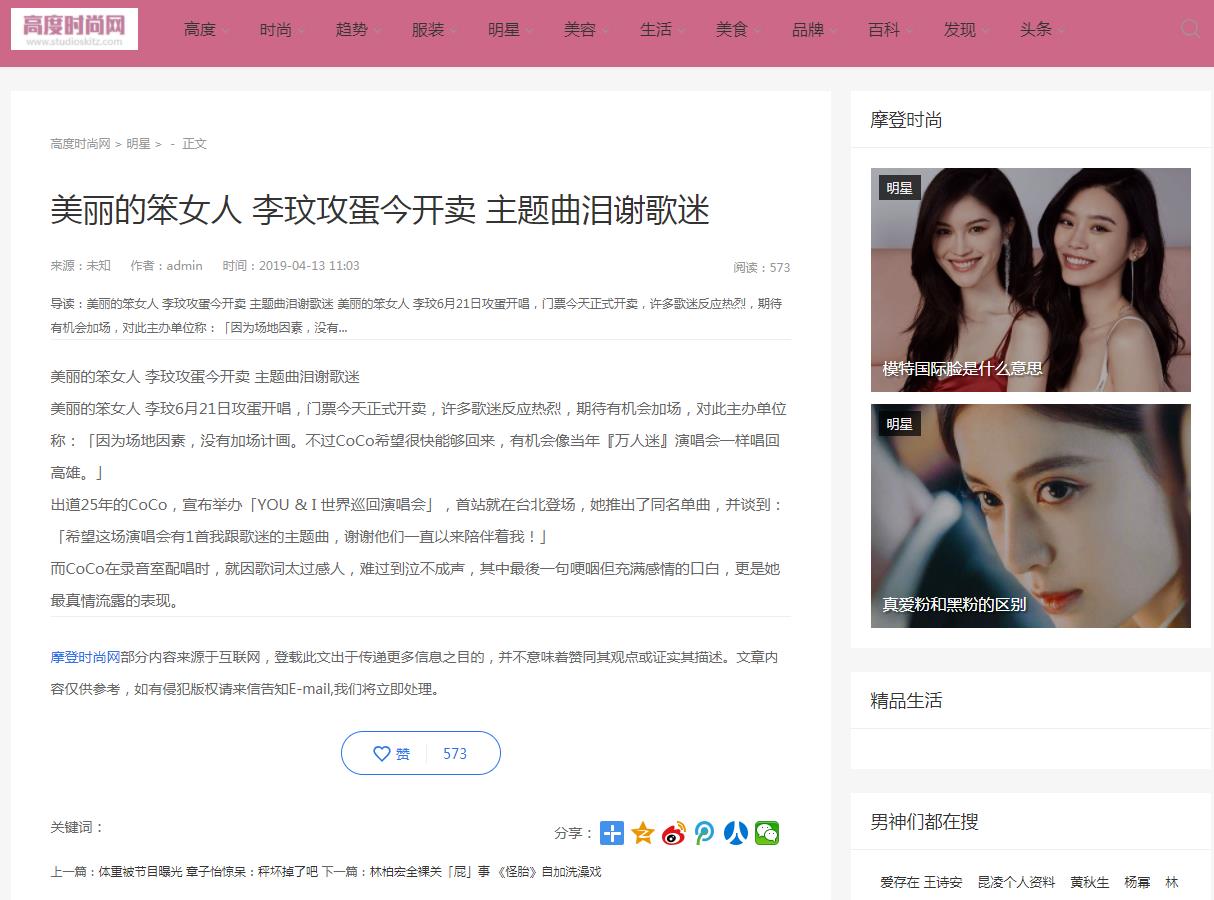Image resolution: width=1214 pixels, height=900 pixels.
Task: Click the 高度时尚网 site logo
Action: point(74,29)
